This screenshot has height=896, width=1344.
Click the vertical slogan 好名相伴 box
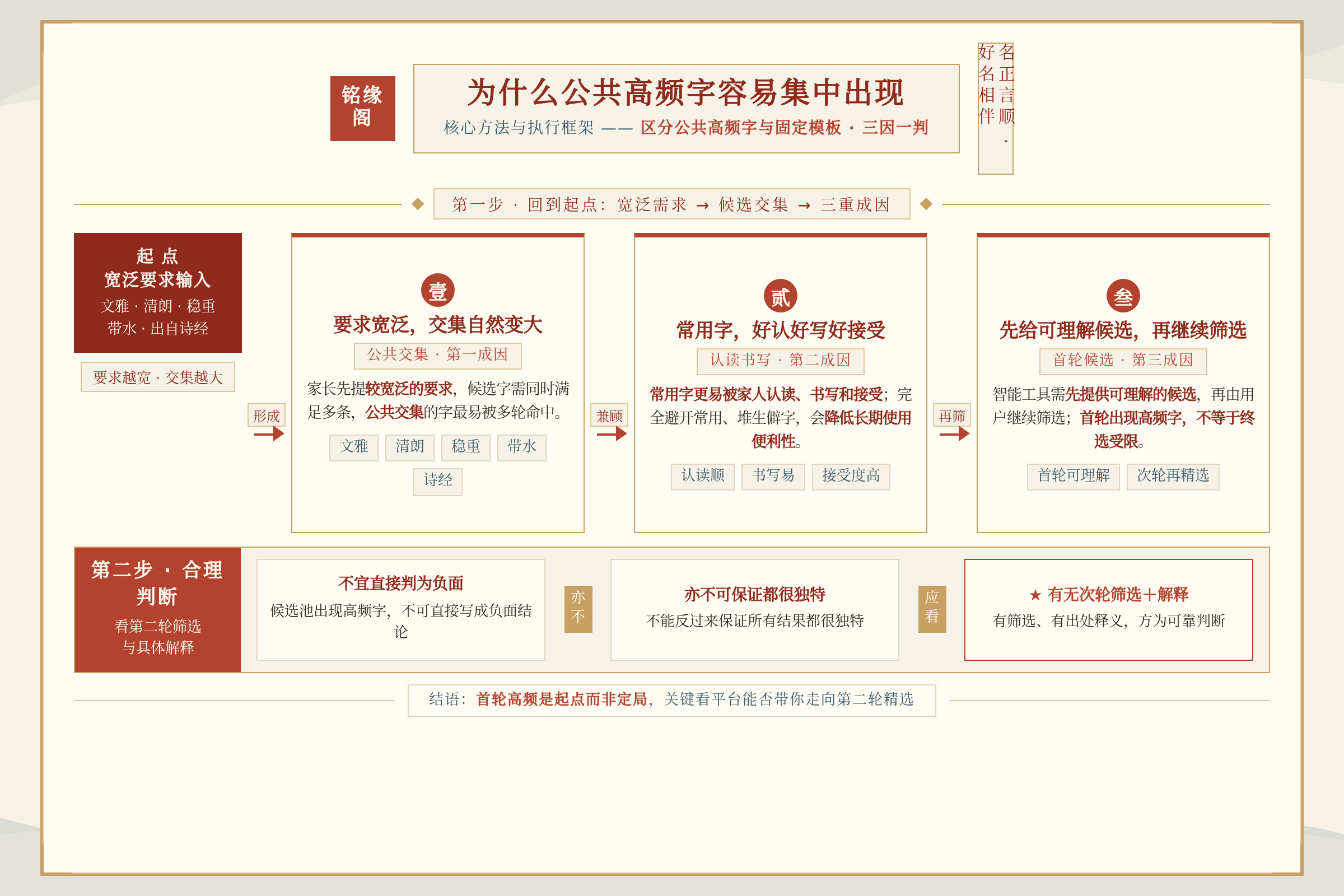tap(996, 109)
